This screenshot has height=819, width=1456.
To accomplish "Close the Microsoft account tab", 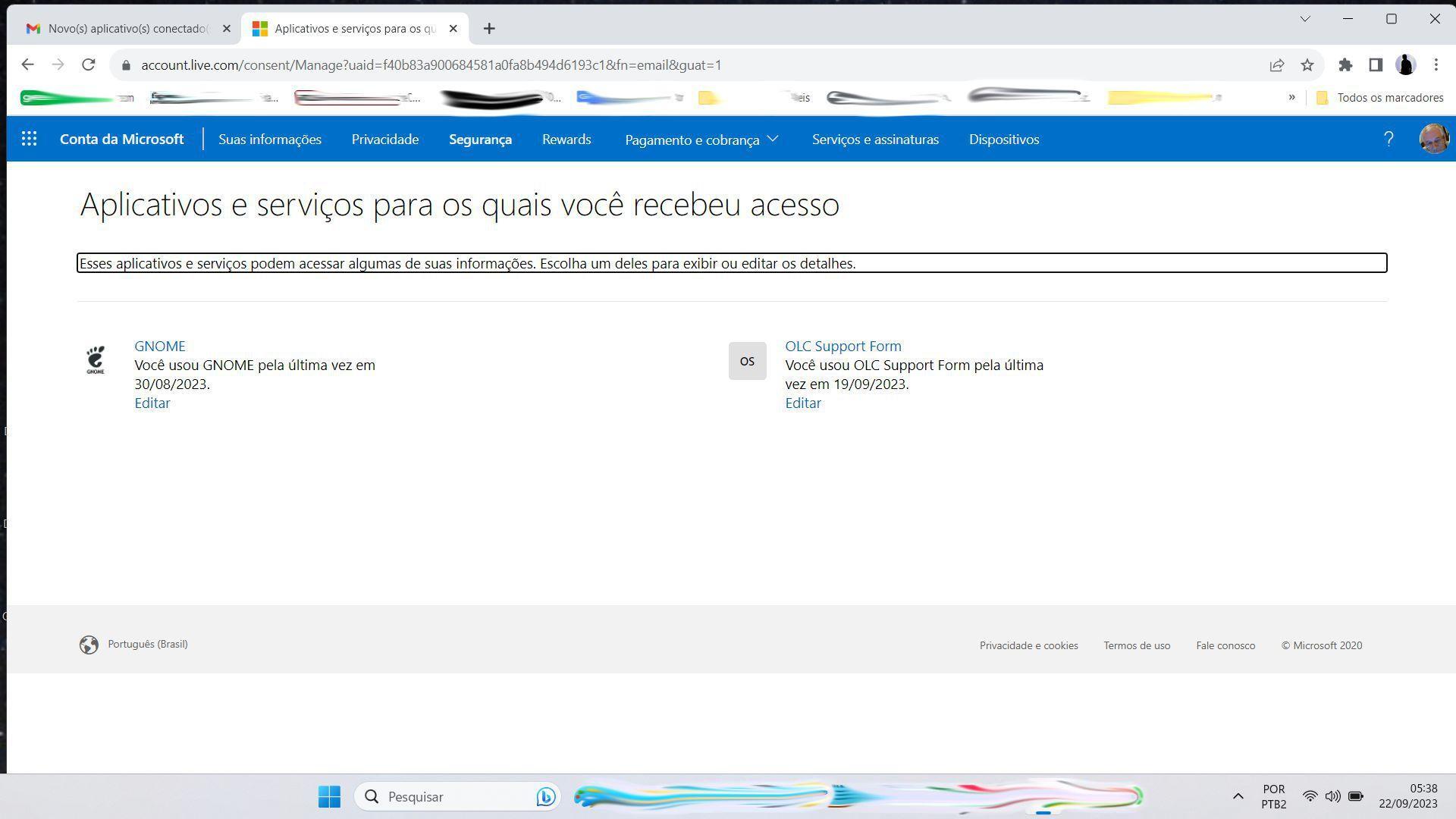I will tap(453, 29).
